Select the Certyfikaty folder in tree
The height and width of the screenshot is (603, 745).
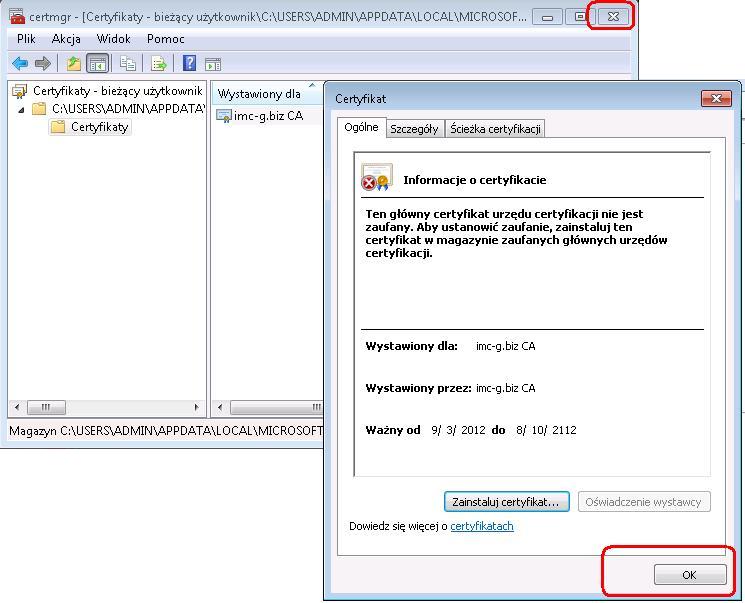click(99, 127)
